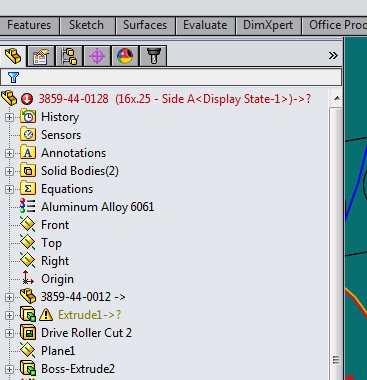Click the Plane1 plane icon
Image resolution: width=367 pixels, height=380 pixels.
[27, 350]
